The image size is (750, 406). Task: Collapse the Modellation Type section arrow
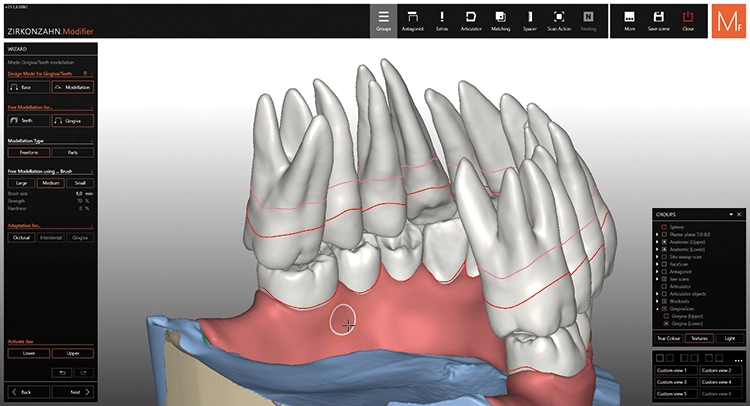pyautogui.click(x=91, y=141)
